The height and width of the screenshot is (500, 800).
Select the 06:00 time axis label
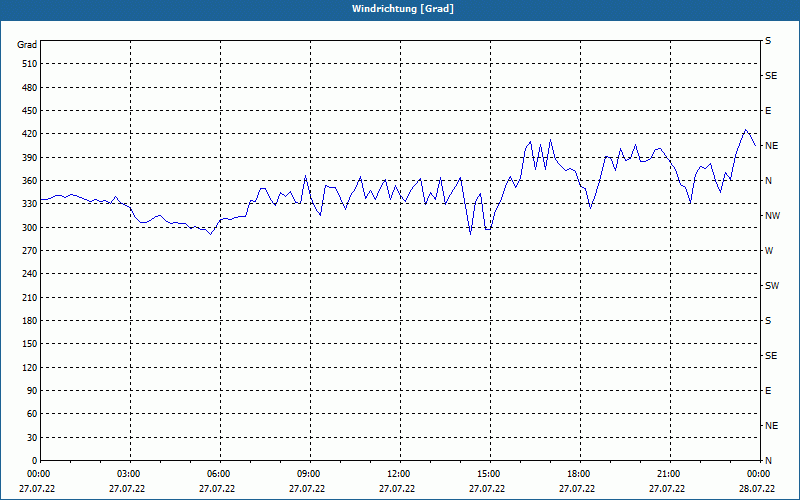tap(219, 474)
